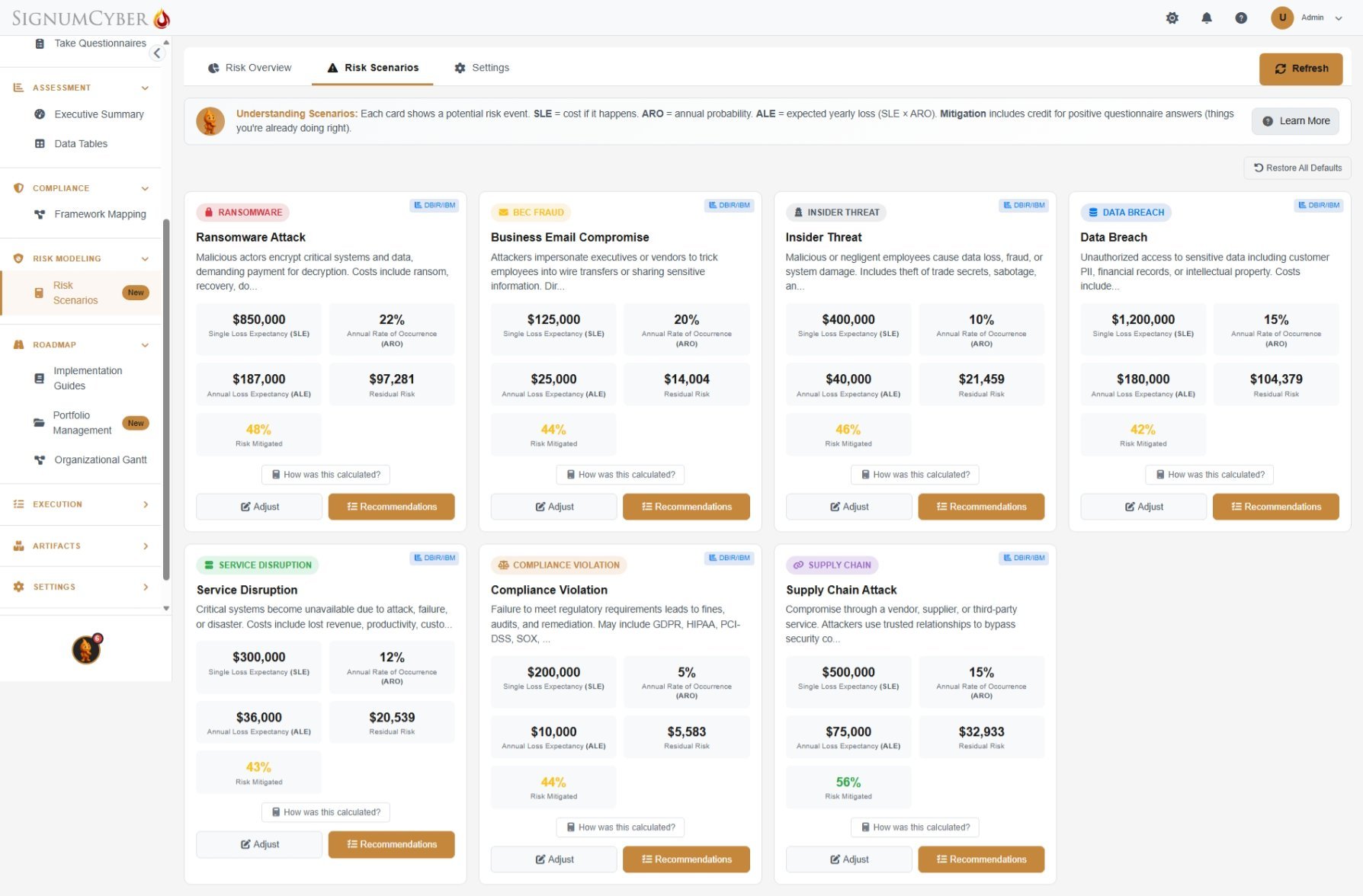Click the Refresh button
This screenshot has height=896, width=1363.
pyautogui.click(x=1300, y=69)
